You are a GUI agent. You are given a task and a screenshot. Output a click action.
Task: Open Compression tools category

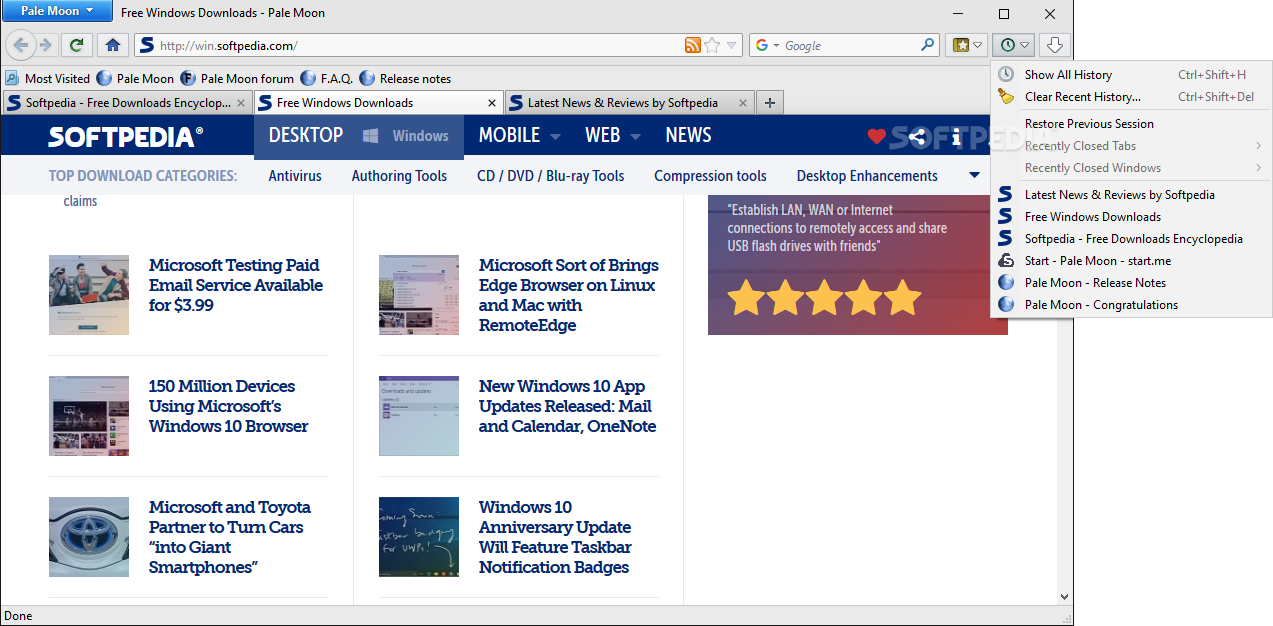tap(710, 176)
